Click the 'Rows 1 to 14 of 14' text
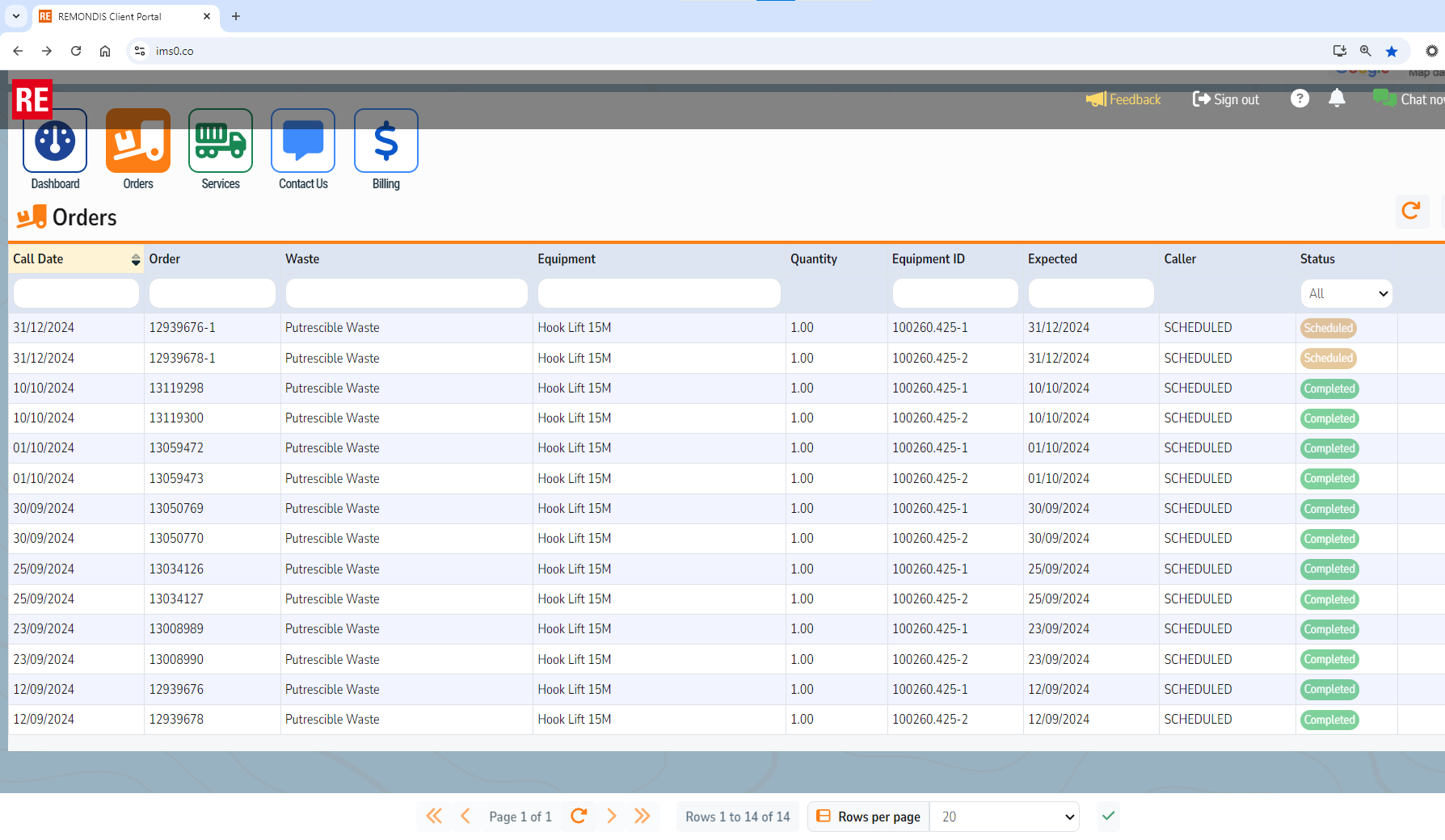This screenshot has width=1445, height=840. tap(738, 817)
